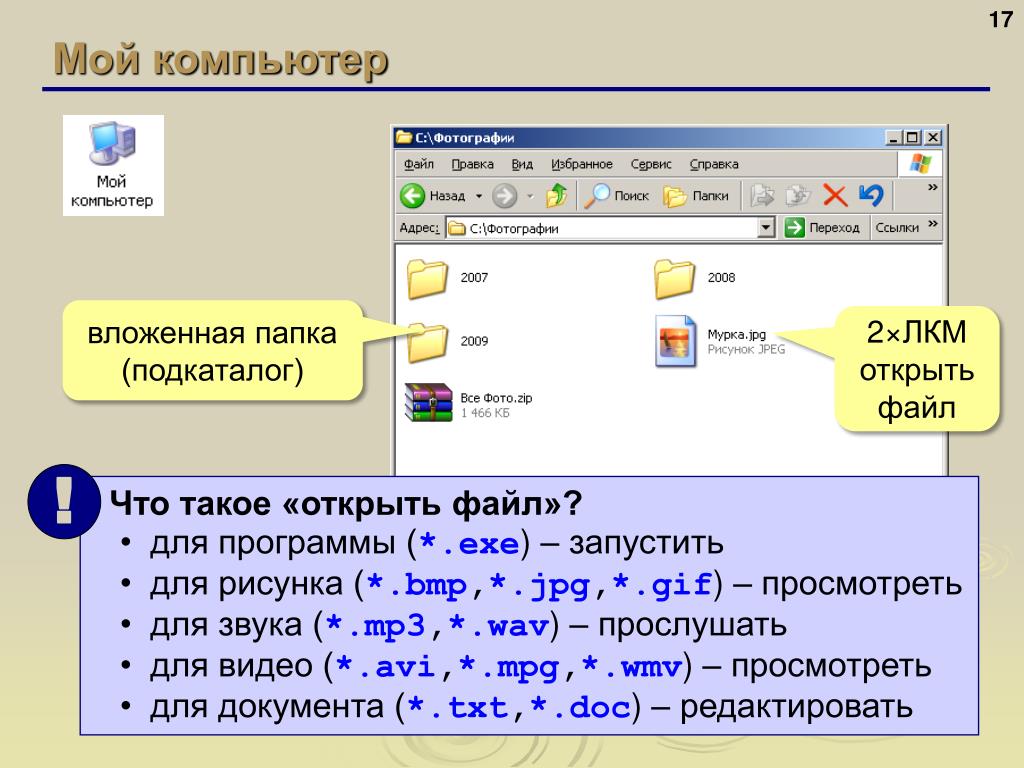
Task: Open the Вид menu
Action: pyautogui.click(x=522, y=164)
